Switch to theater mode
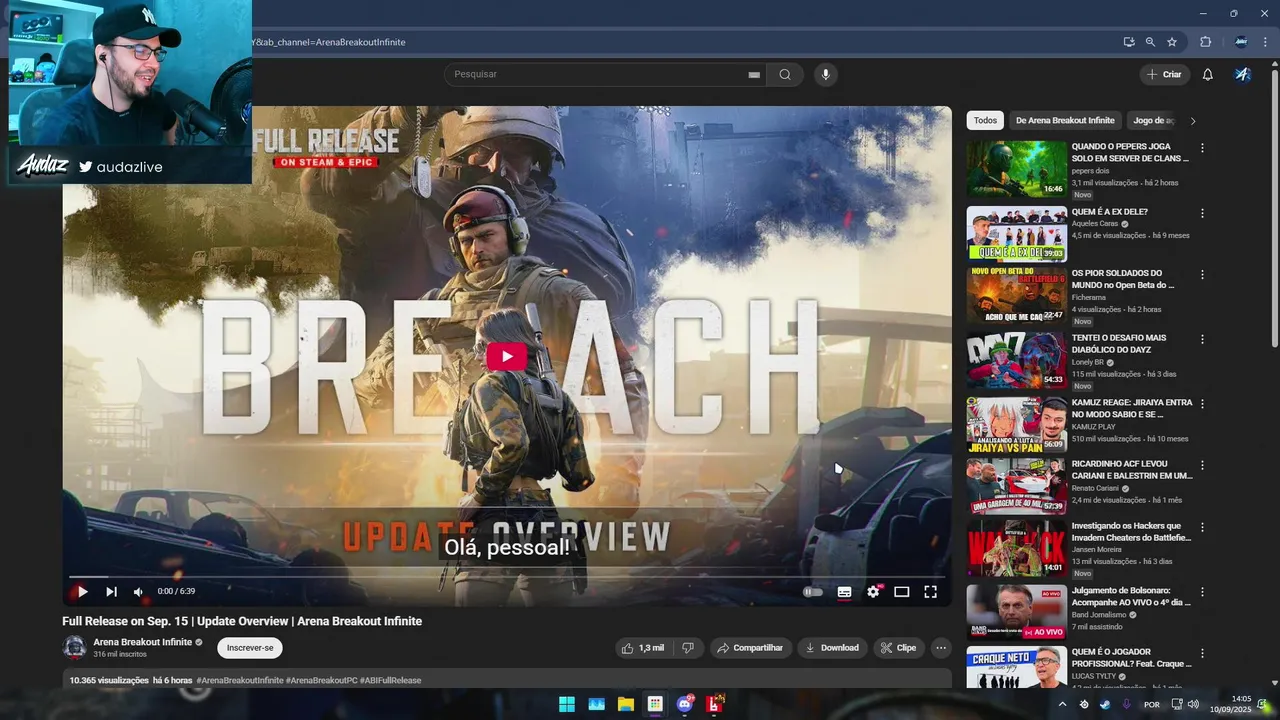 [901, 592]
